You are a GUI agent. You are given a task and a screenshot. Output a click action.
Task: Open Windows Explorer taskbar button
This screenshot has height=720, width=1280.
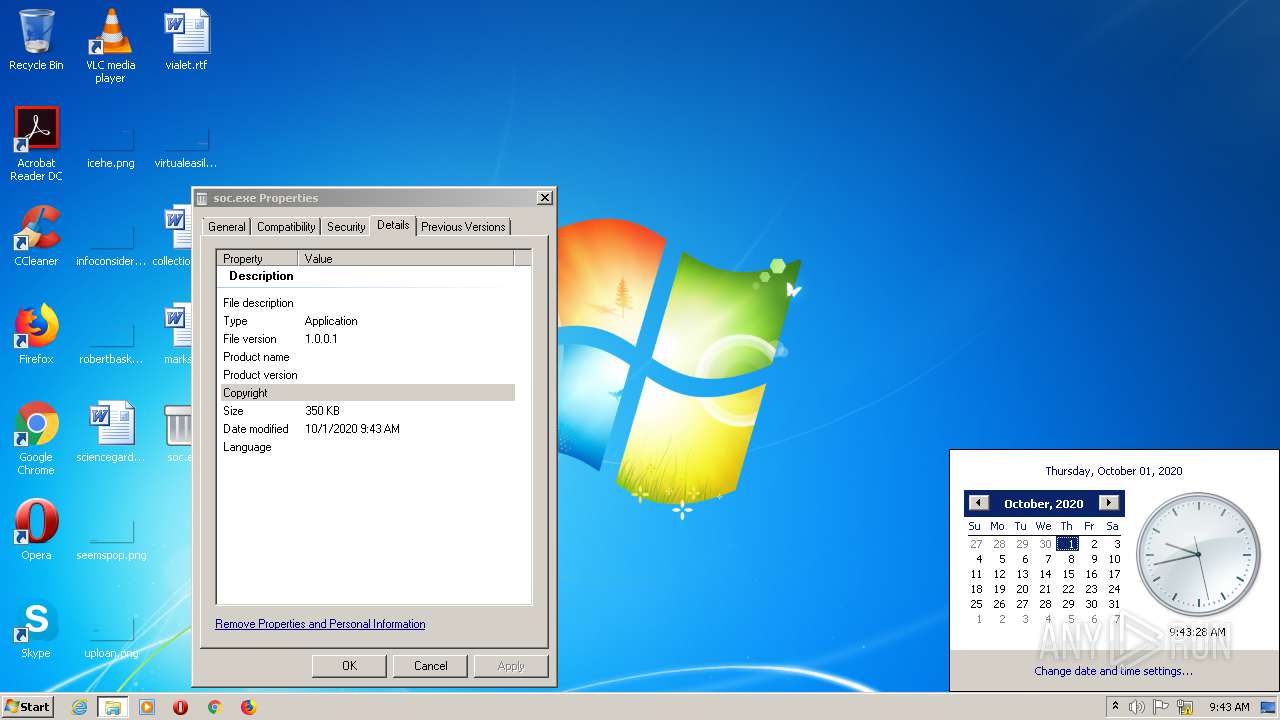point(113,707)
